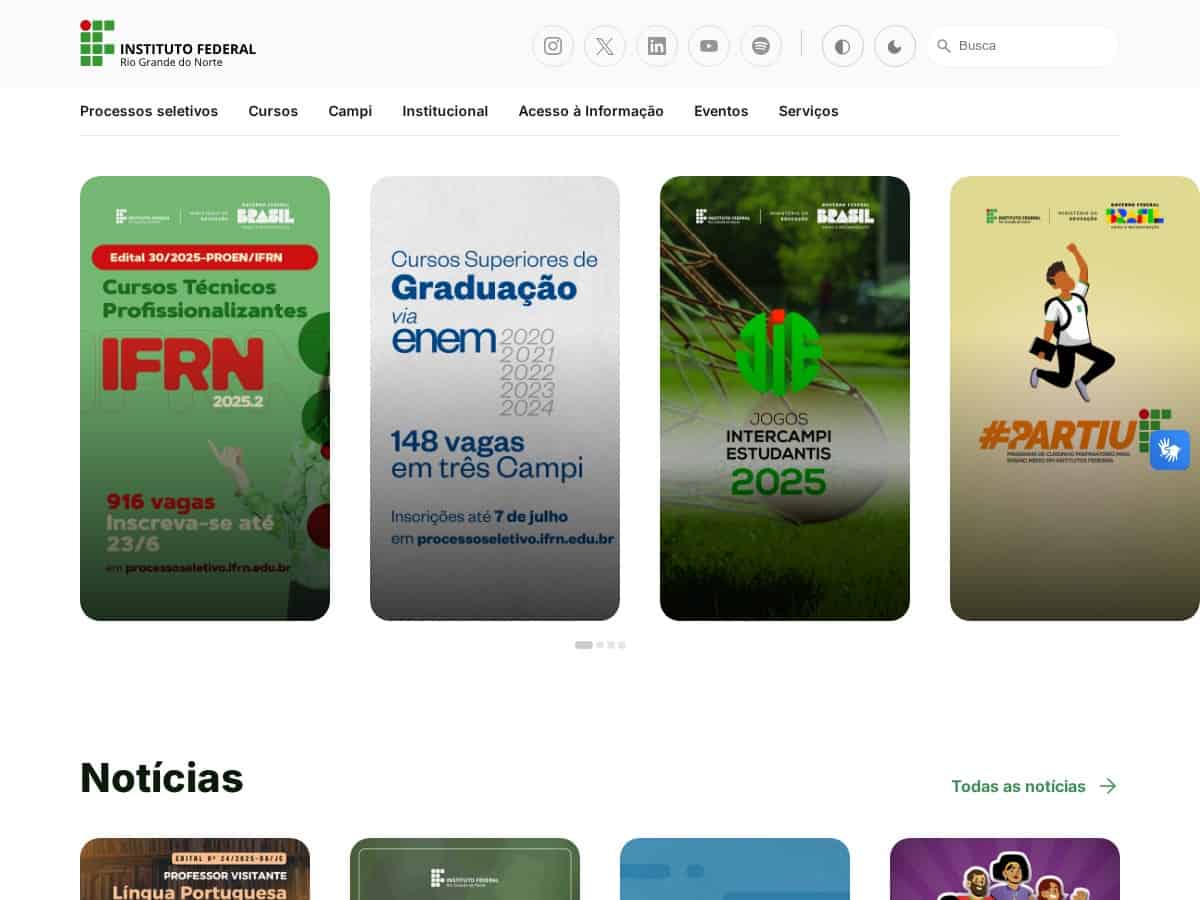Open the Spotify profile icon
1200x900 pixels.
(x=761, y=46)
